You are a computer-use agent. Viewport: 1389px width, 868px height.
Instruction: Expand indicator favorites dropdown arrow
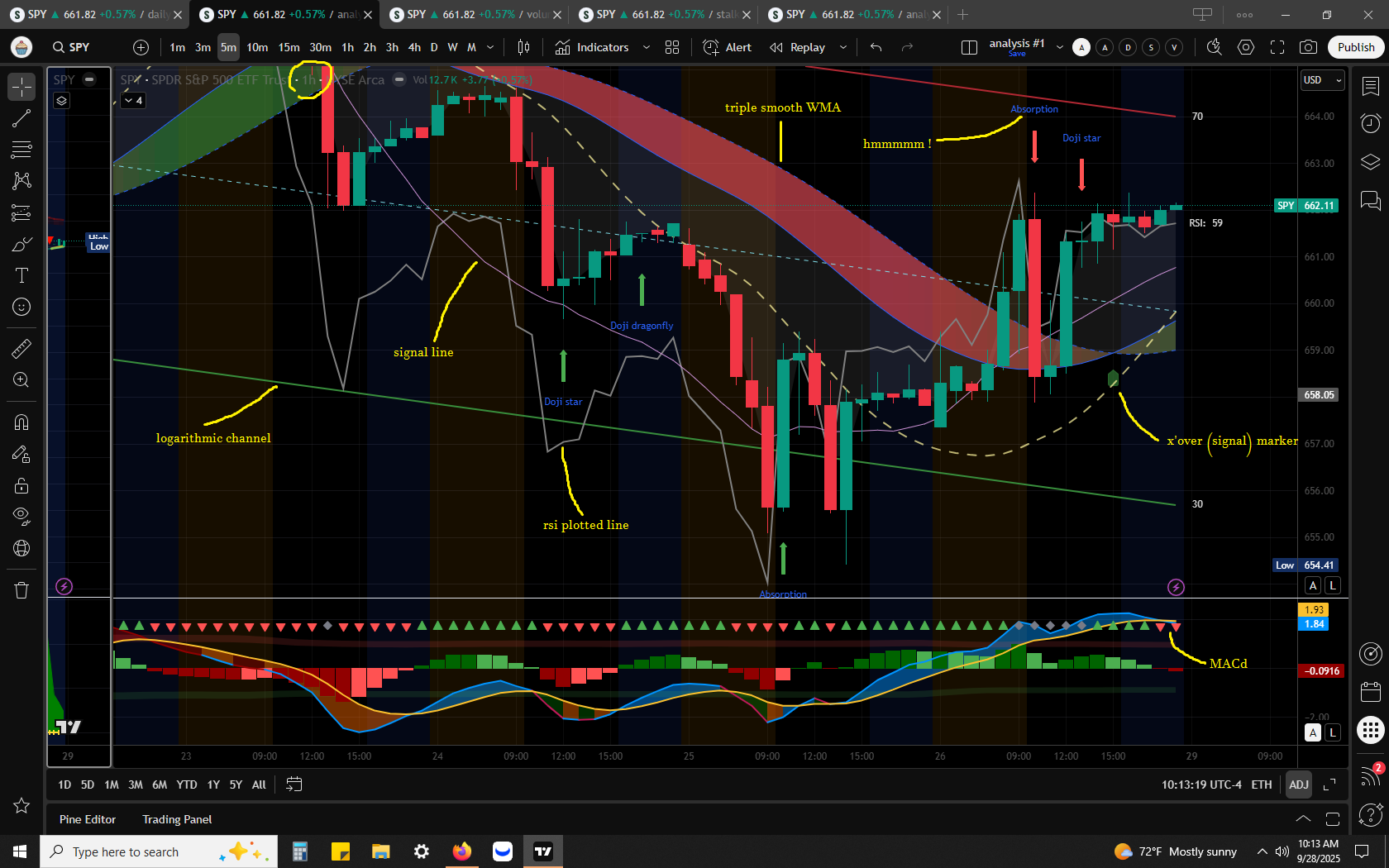pos(647,47)
